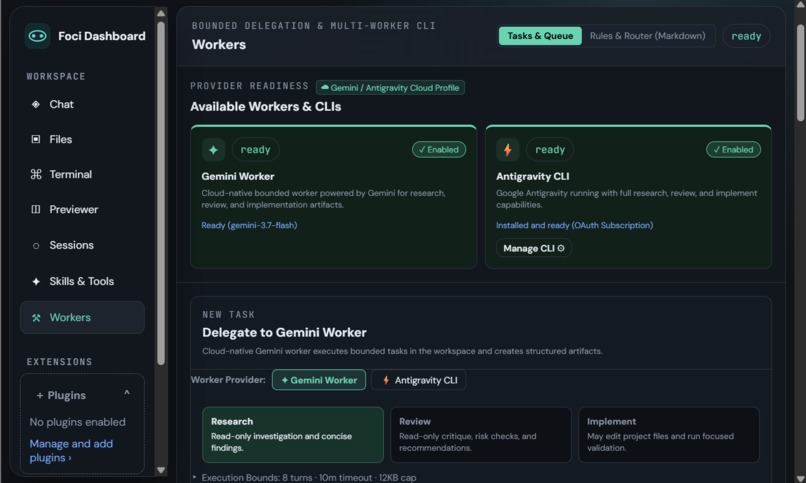
Task: Click sidebar scrollbar up arrow
Action: pyautogui.click(x=161, y=13)
